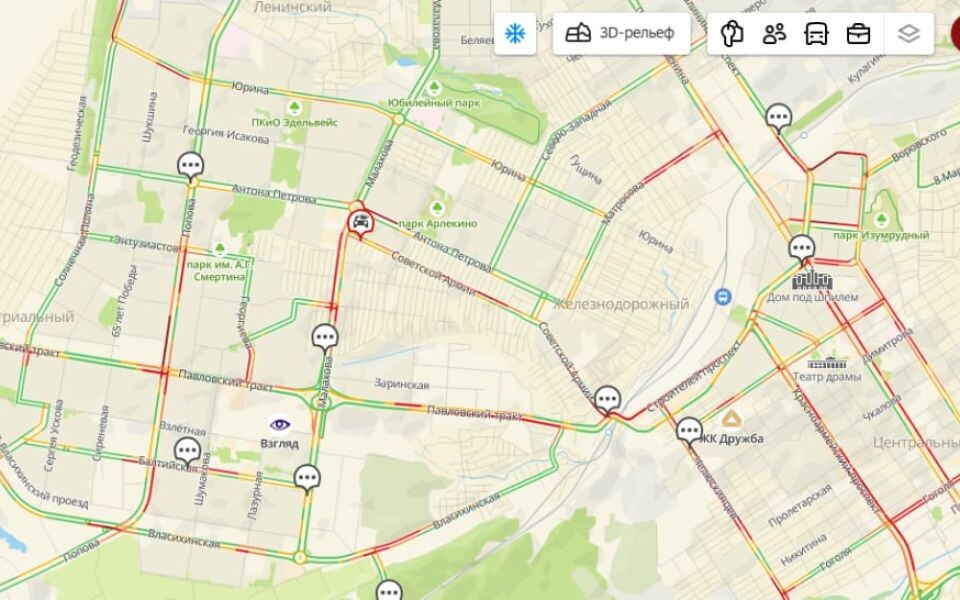Viewport: 960px width, 600px height.
Task: Click the Юбилейный парк tree icon
Action: pyautogui.click(x=434, y=89)
